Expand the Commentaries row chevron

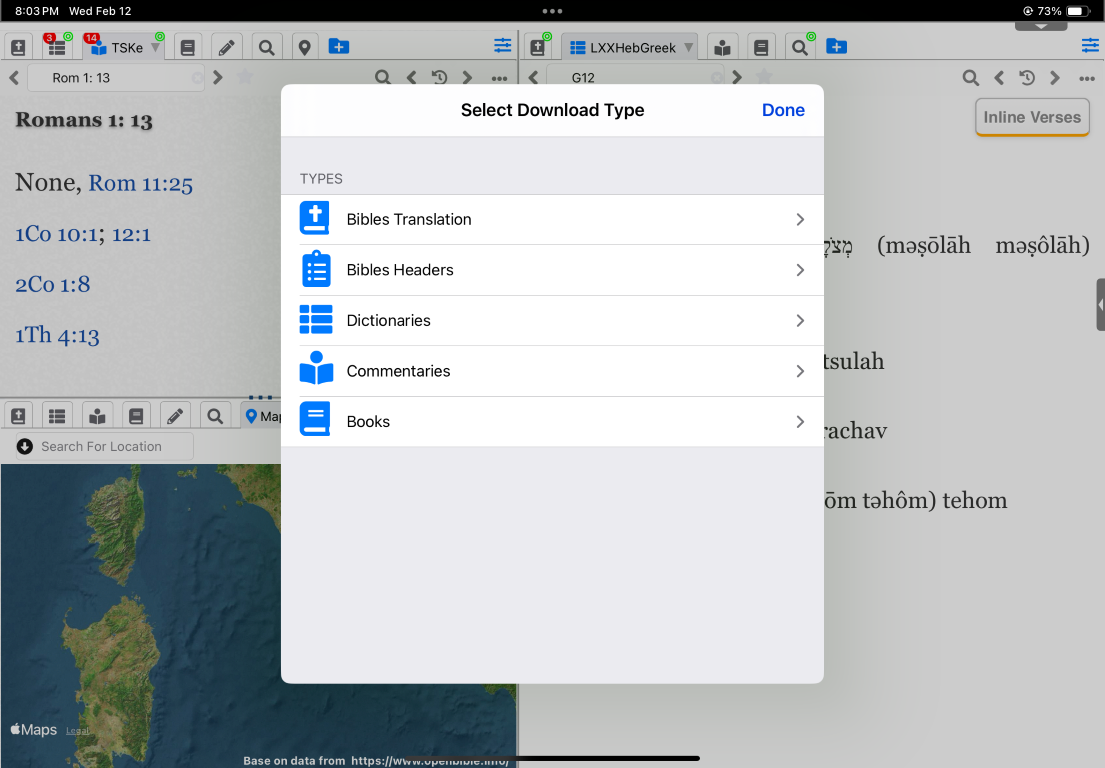800,371
